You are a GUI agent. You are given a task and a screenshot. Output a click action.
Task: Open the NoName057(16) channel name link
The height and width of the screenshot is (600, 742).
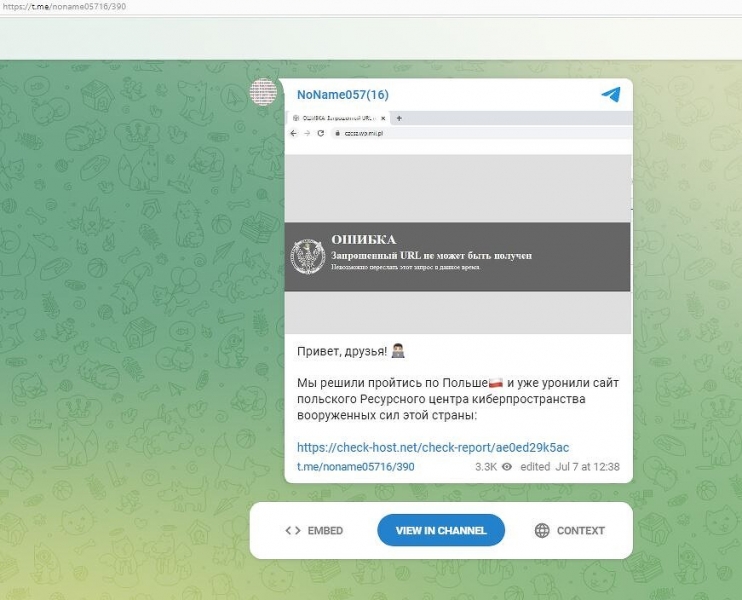(343, 95)
